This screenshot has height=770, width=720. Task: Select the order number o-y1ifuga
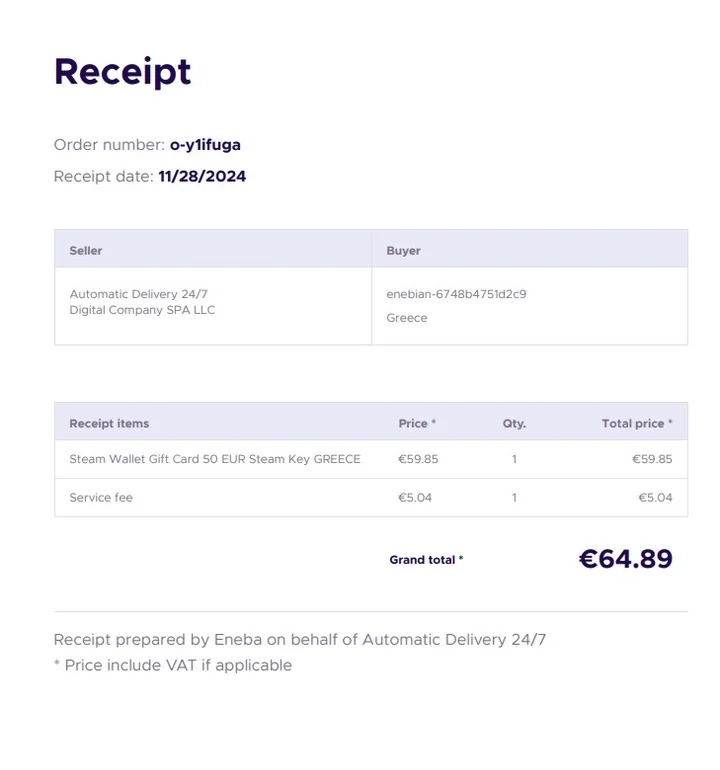205,145
